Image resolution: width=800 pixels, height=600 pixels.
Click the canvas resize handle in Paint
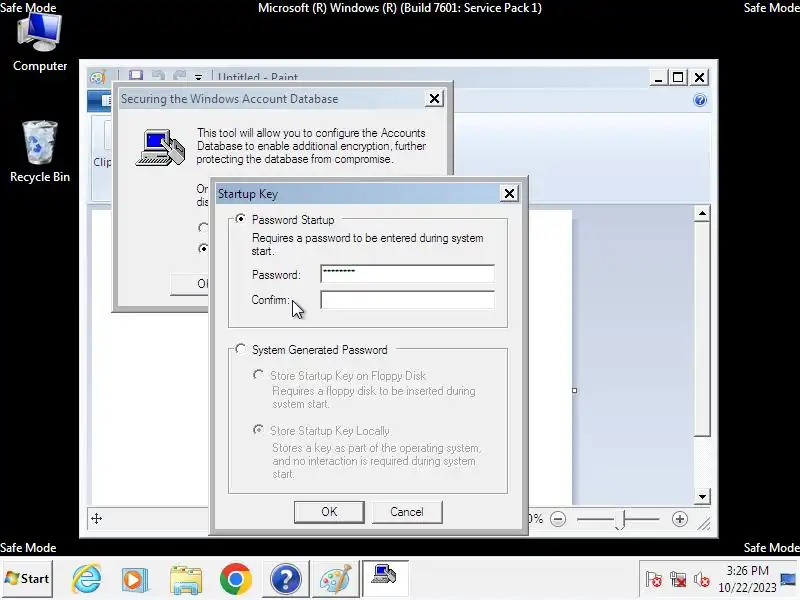[x=574, y=390]
